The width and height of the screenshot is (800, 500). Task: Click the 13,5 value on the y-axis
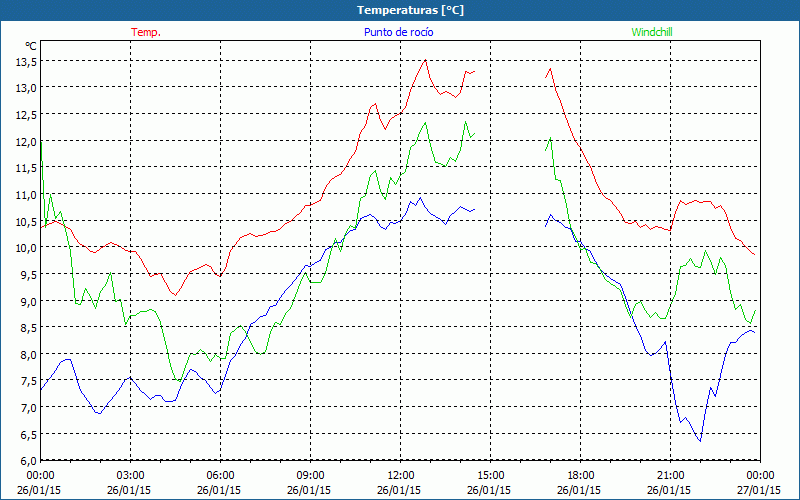27,62
